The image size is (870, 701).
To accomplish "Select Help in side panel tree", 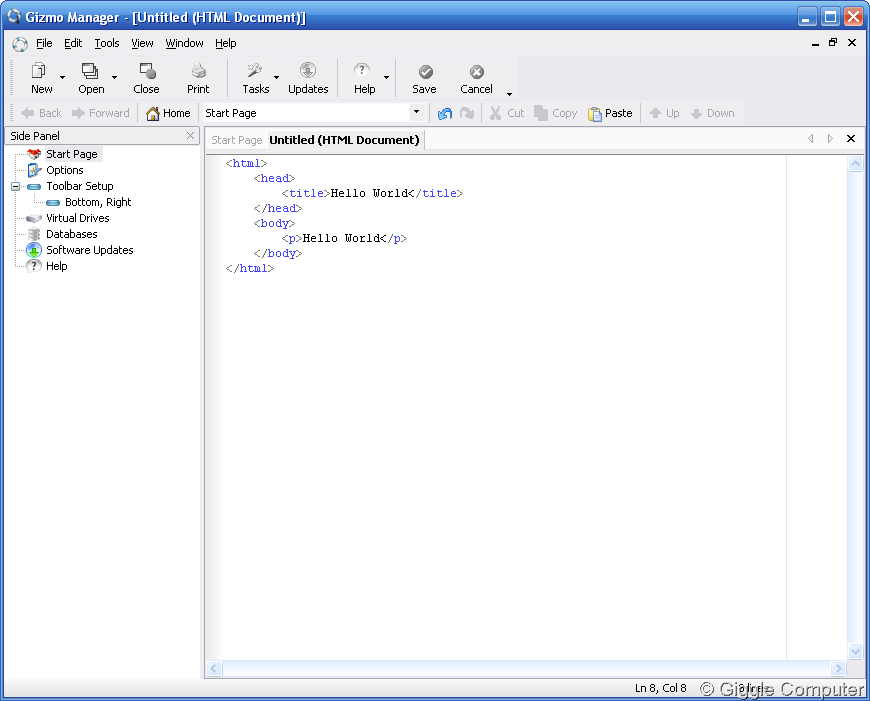I will pyautogui.click(x=57, y=266).
